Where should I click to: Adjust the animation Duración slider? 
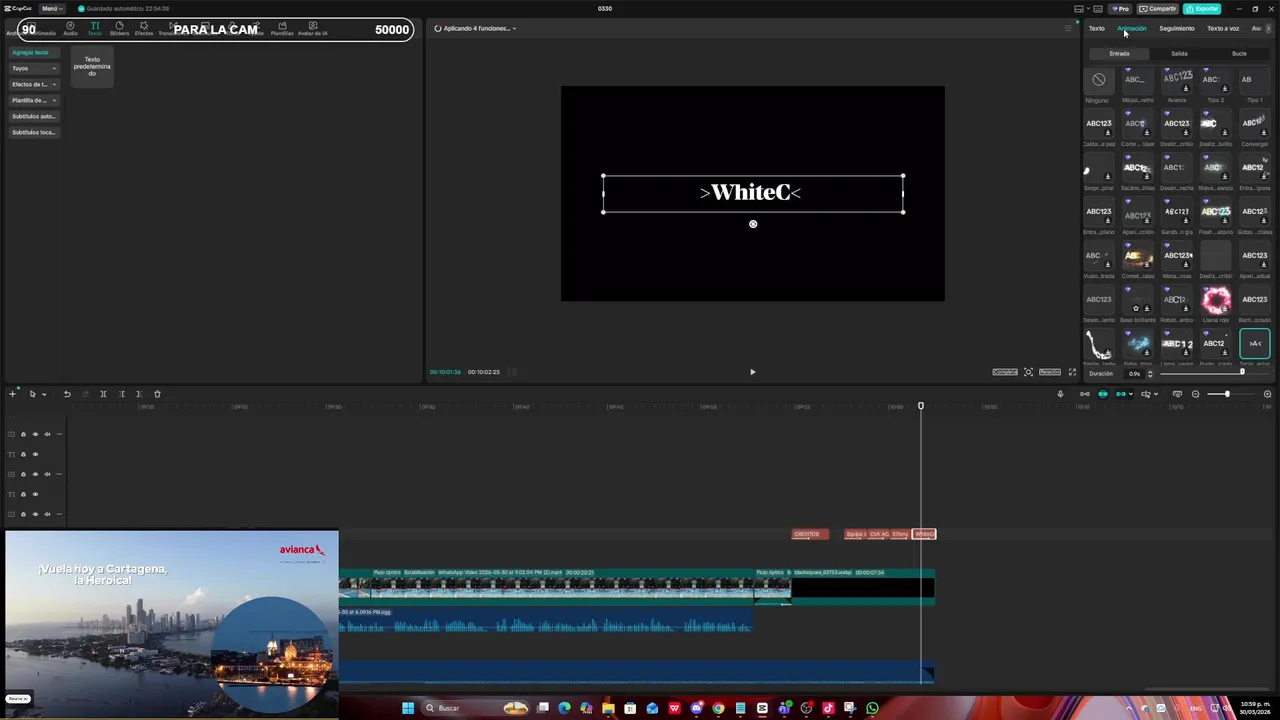click(1242, 372)
